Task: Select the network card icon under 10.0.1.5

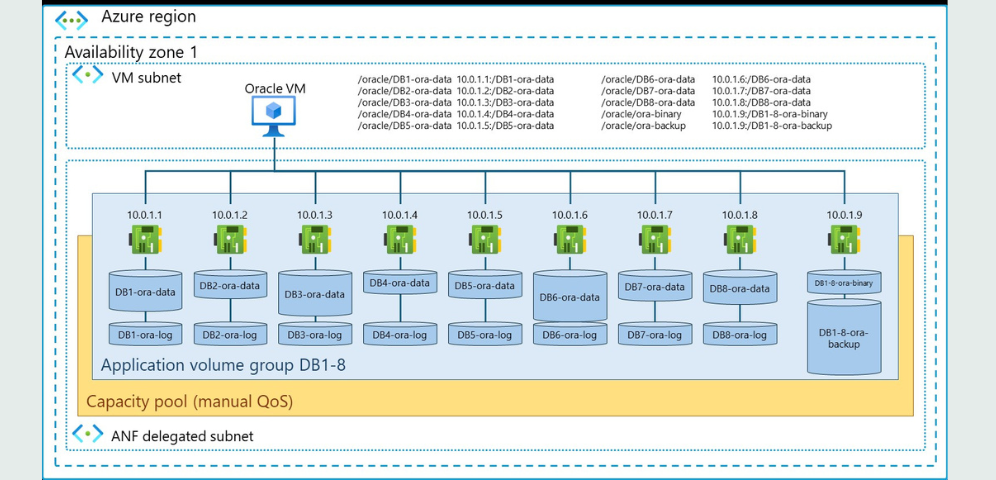Action: point(485,240)
